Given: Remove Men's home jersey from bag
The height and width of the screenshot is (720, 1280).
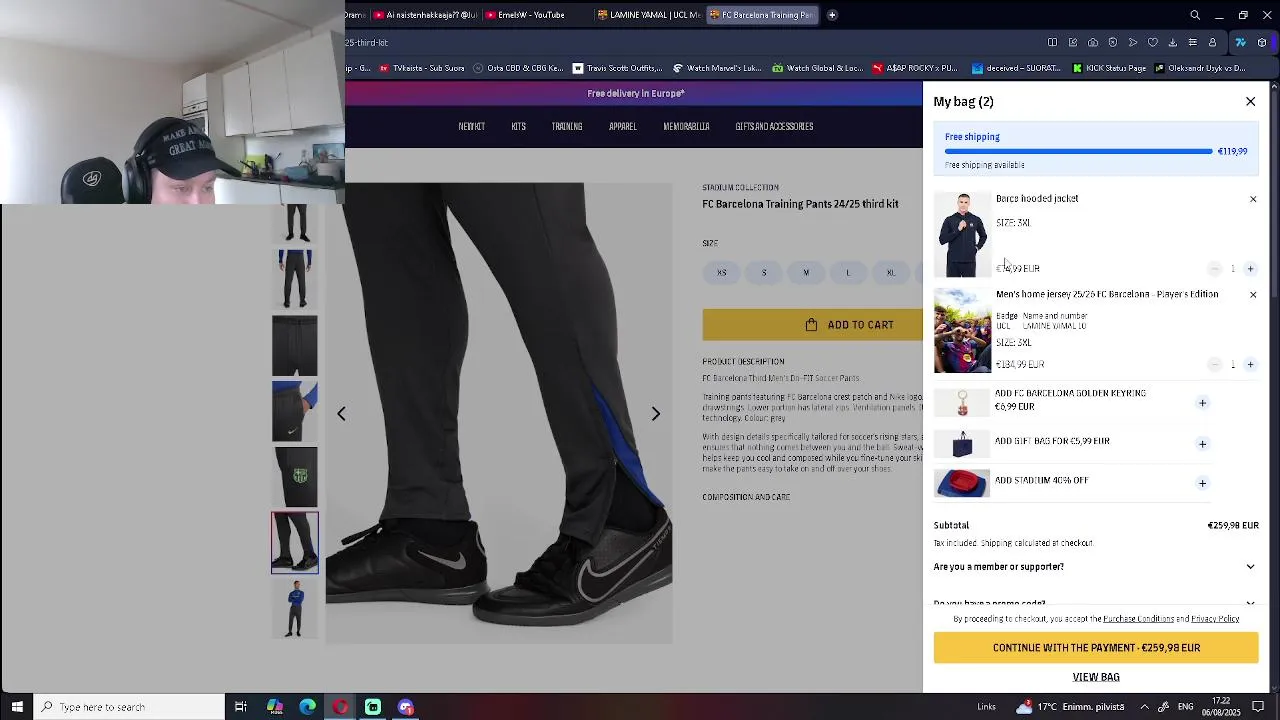Looking at the screenshot, I should click(x=1253, y=295).
